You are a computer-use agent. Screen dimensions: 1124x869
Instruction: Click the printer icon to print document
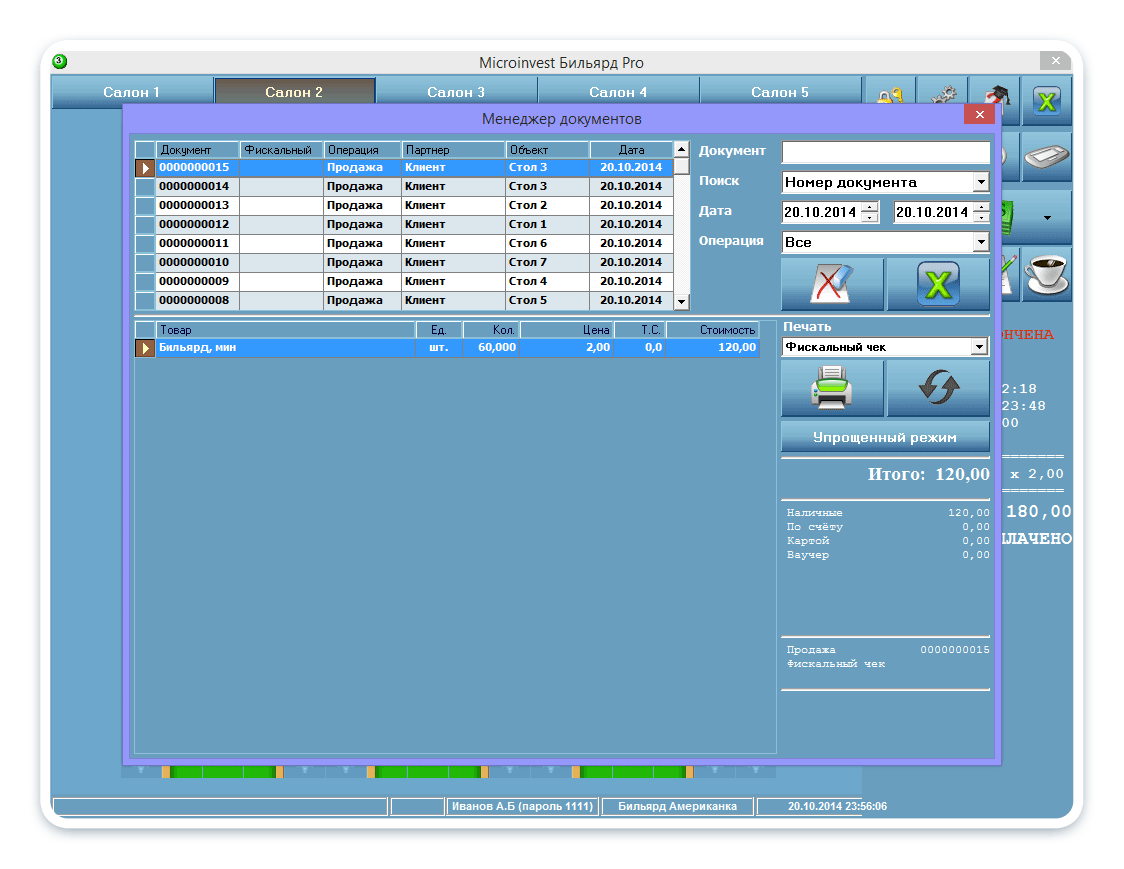832,388
